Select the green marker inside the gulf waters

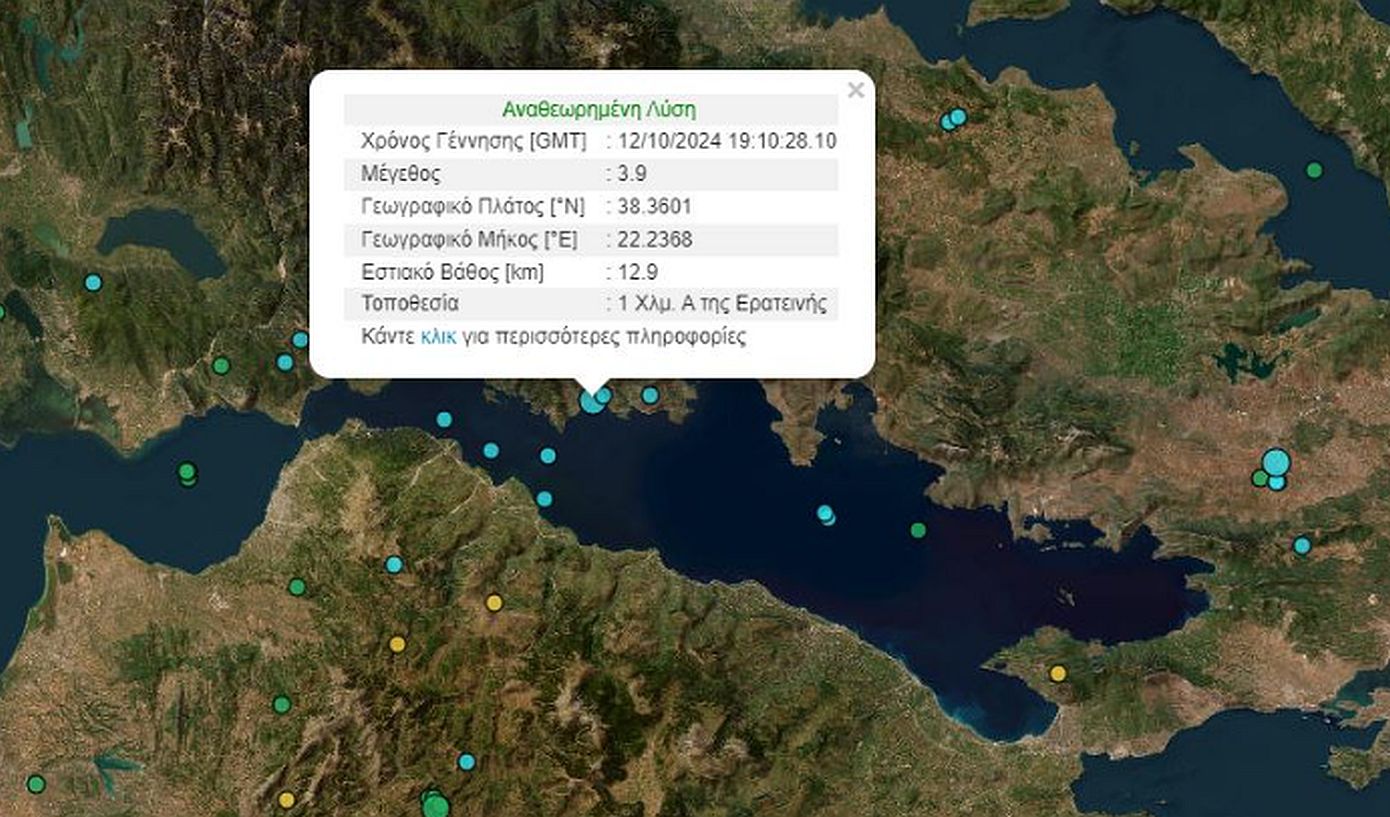[918, 530]
